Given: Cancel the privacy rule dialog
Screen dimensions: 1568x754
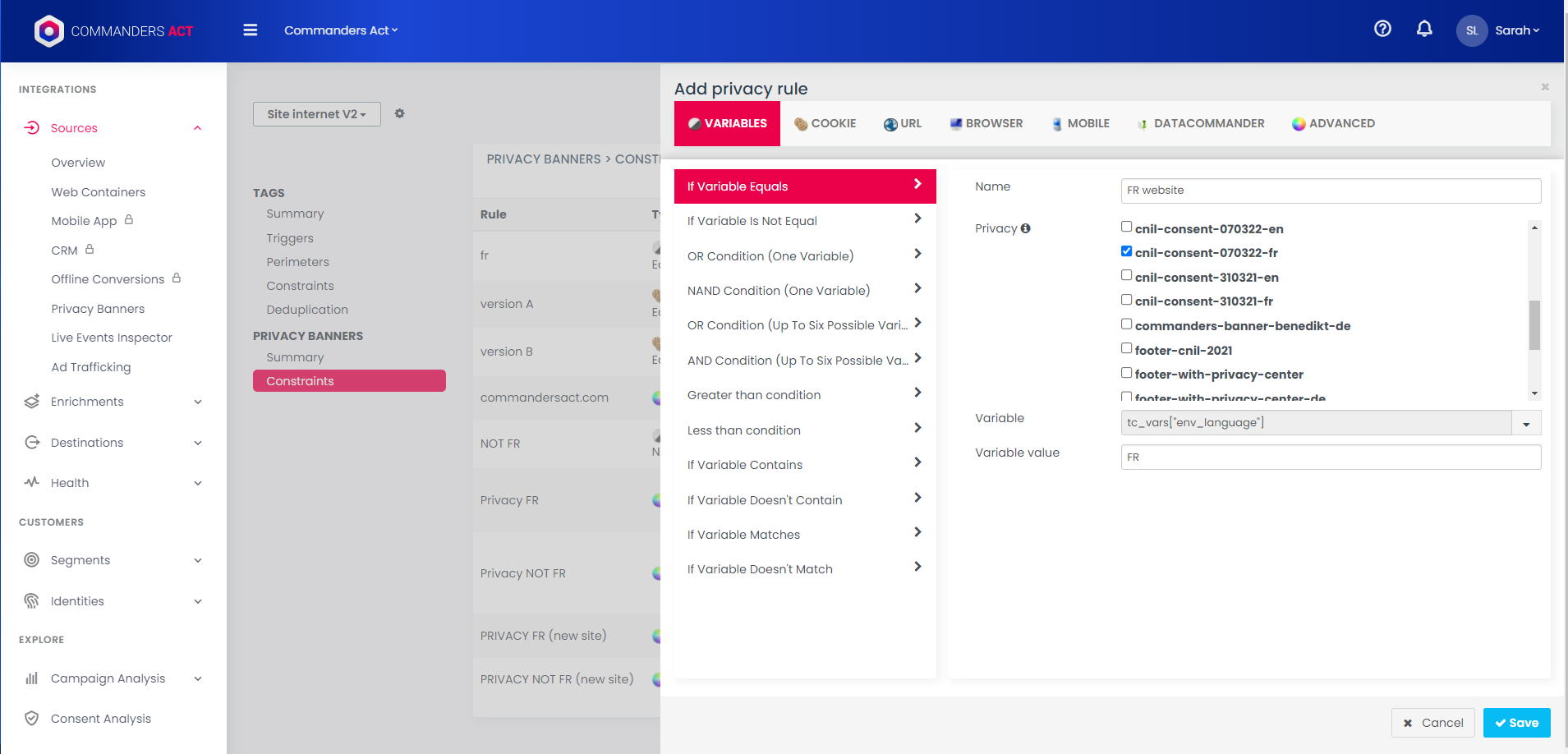Looking at the screenshot, I should point(1432,723).
